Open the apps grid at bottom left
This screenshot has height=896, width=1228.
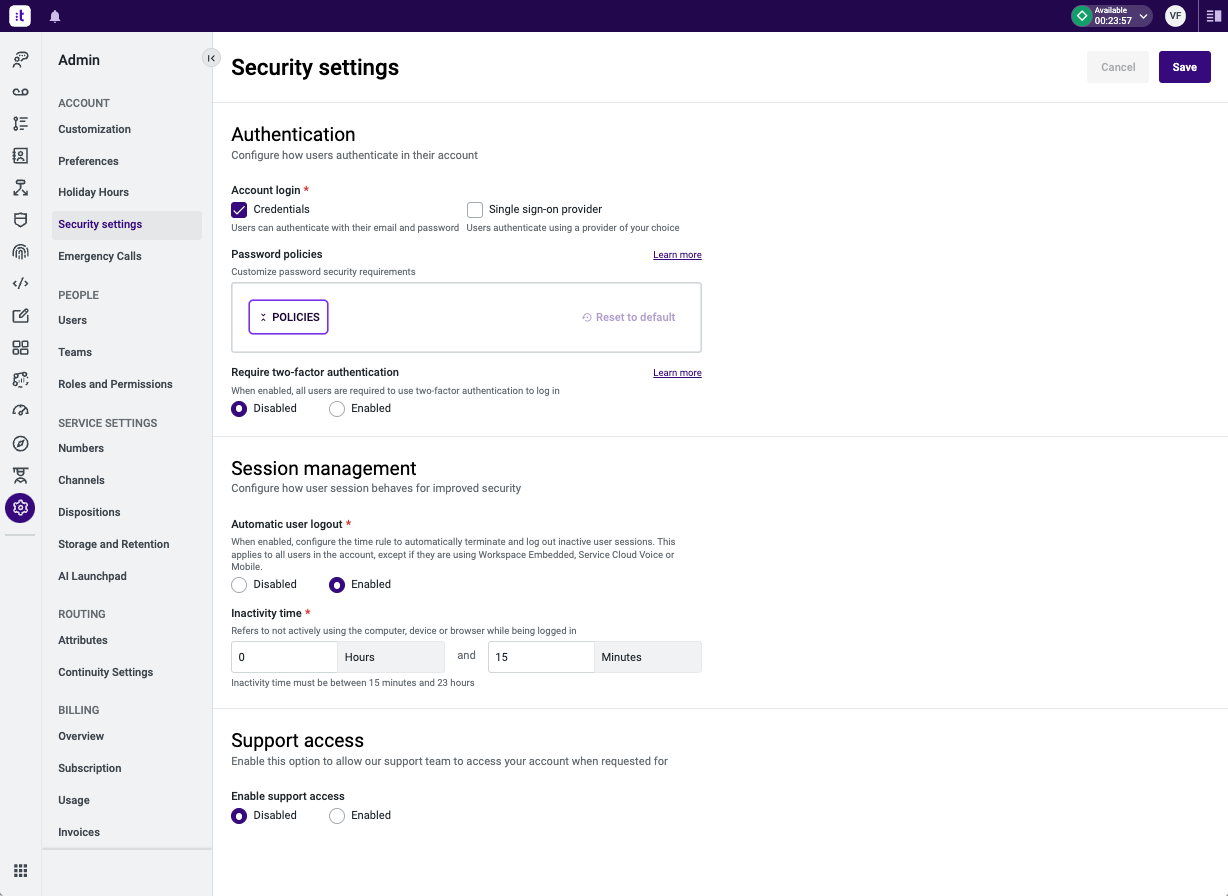pos(20,870)
